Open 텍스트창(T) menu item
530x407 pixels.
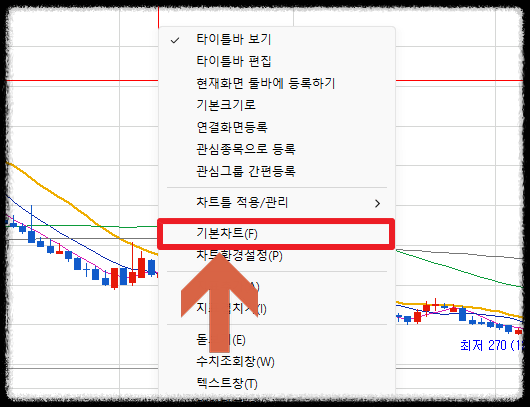click(x=276, y=383)
